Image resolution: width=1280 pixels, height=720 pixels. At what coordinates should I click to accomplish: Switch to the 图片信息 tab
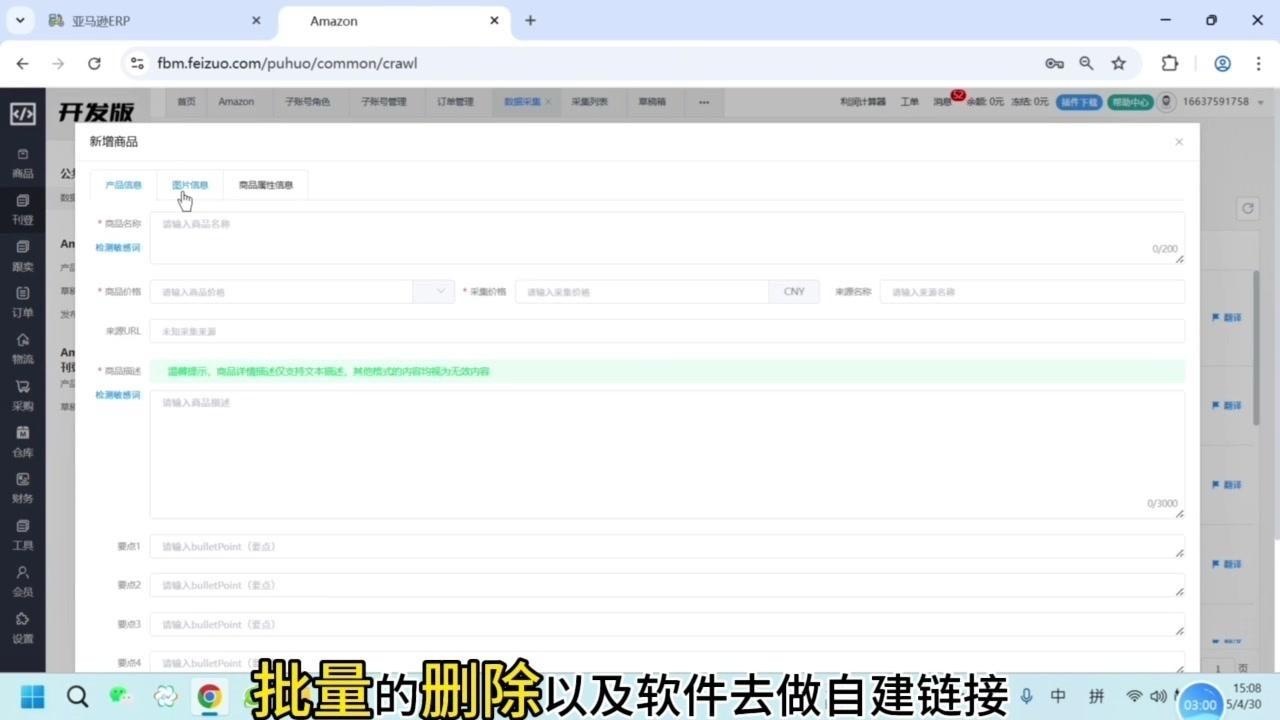coord(190,185)
